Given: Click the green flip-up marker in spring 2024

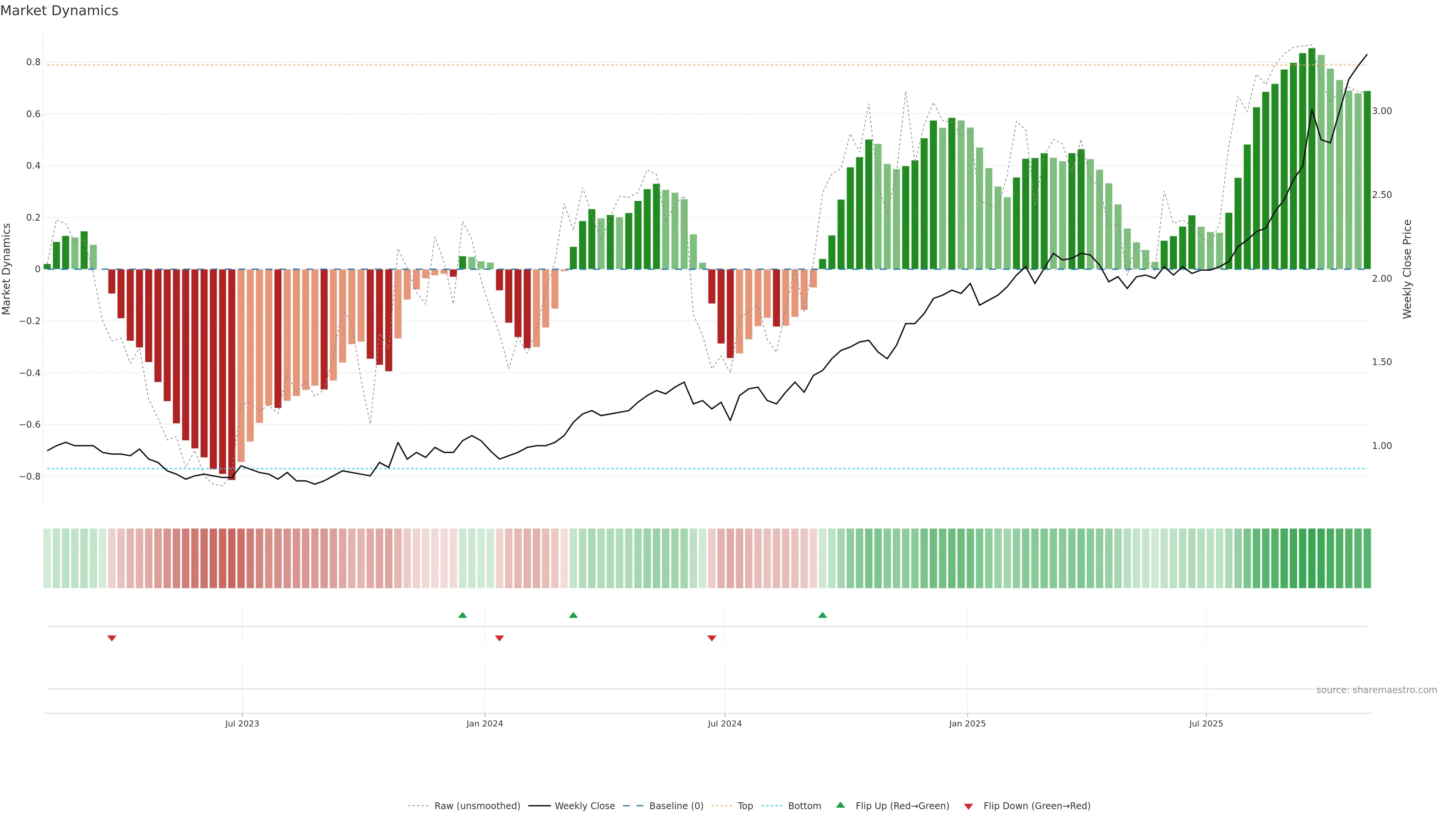Looking at the screenshot, I should coord(573,615).
